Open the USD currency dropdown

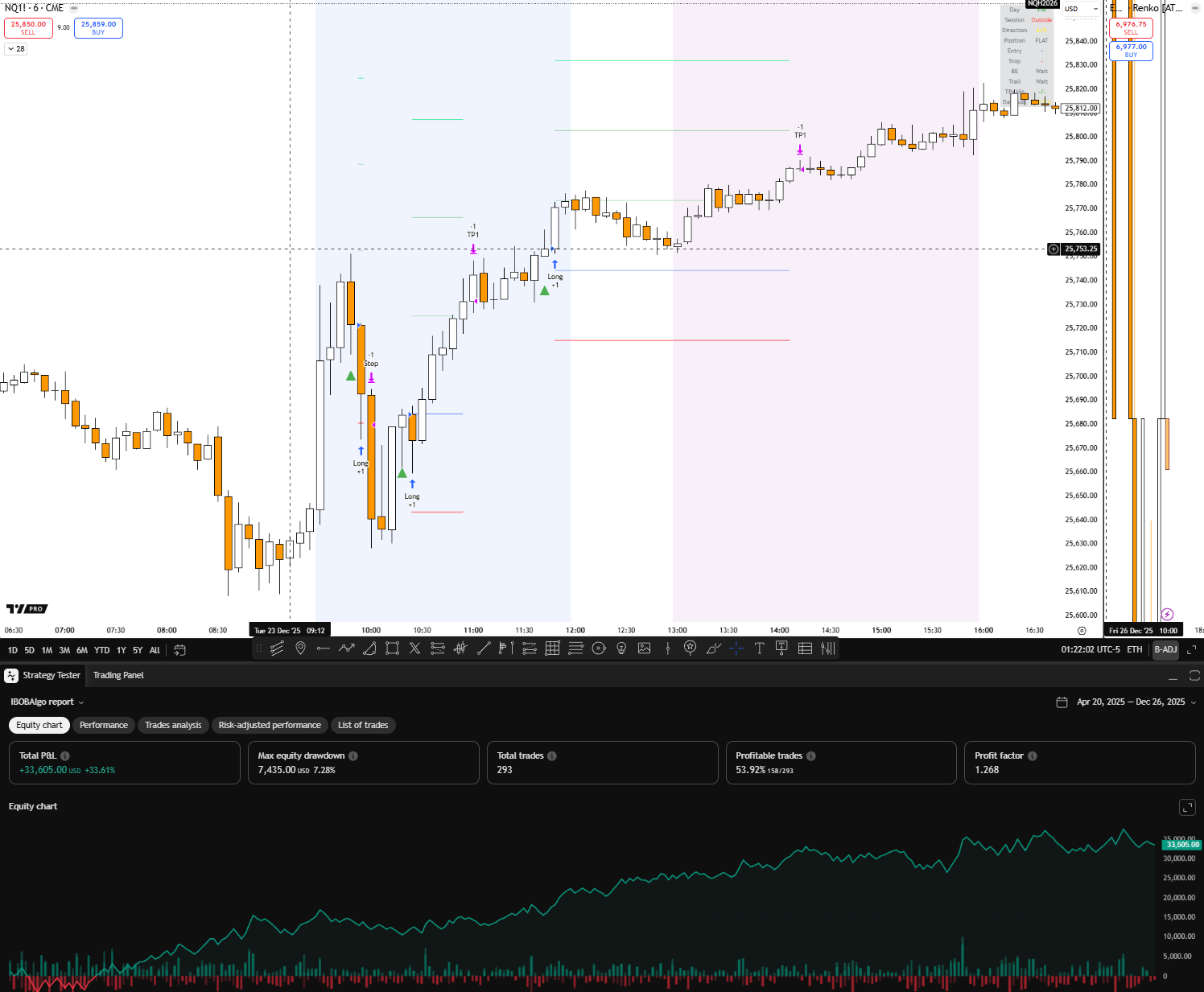(1081, 9)
